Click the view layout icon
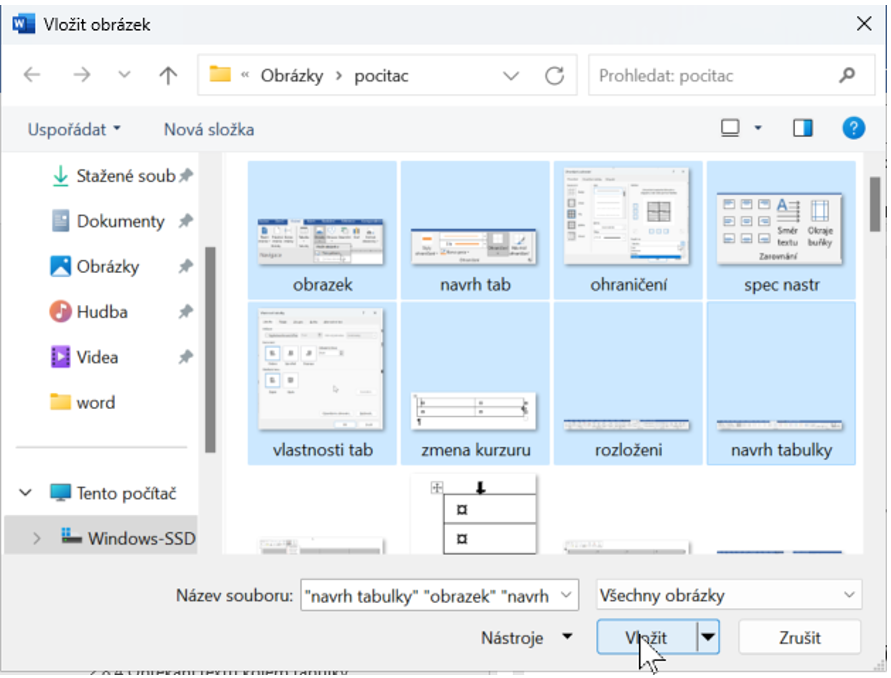This screenshot has height=678, width=891. pyautogui.click(x=731, y=128)
